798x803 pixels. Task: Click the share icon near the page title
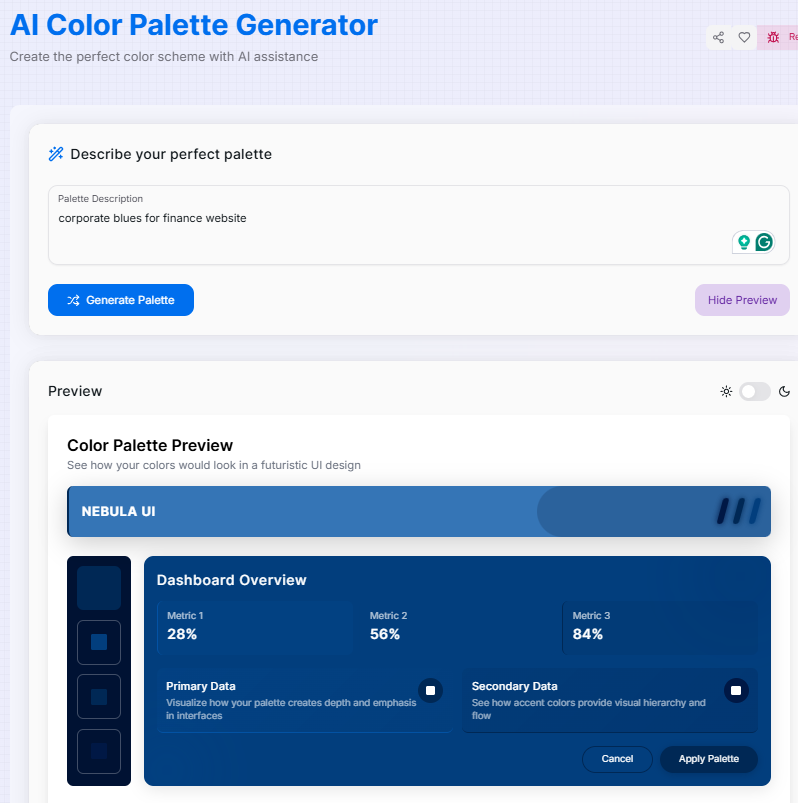[718, 36]
